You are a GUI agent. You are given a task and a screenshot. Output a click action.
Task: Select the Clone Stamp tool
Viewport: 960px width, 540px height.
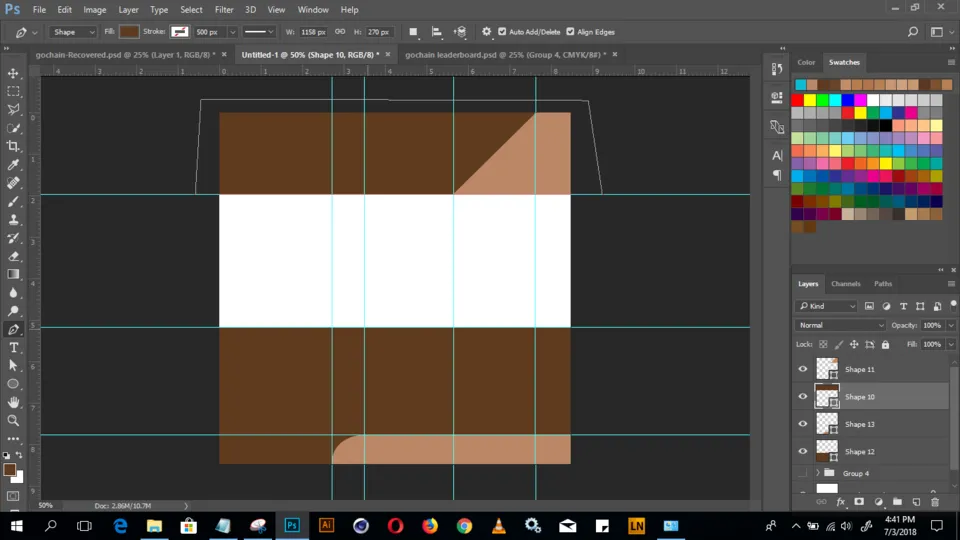(x=13, y=220)
